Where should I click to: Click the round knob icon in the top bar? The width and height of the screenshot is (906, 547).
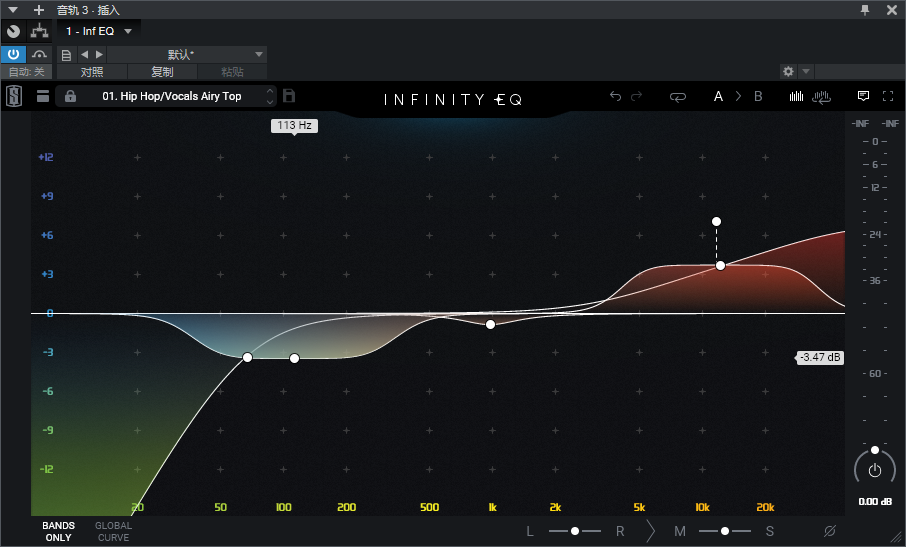13,31
